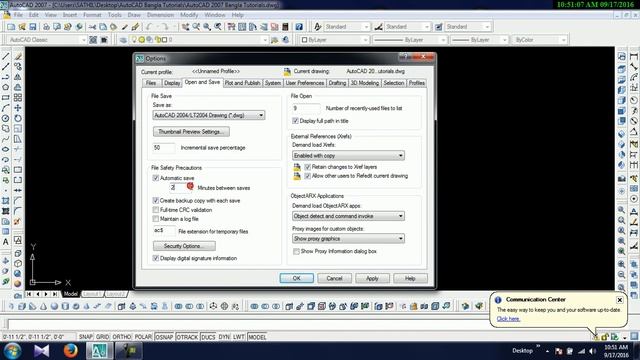Select the Array modify tool
Image resolution: width=640 pixels, height=360 pixels.
(18, 98)
